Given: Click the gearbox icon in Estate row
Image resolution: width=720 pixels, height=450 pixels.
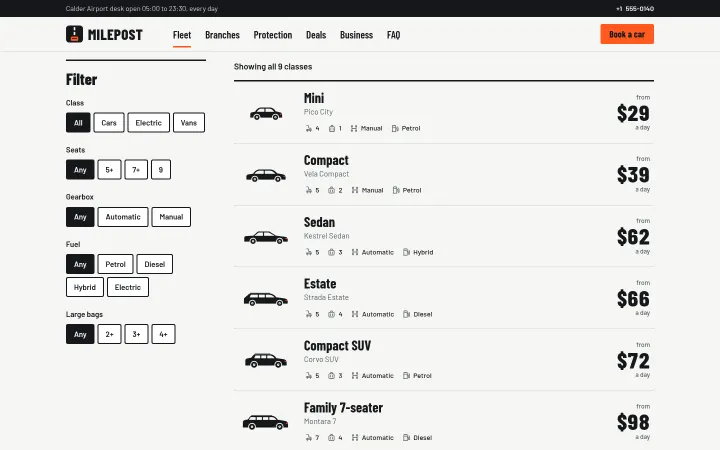Looking at the screenshot, I should (x=355, y=314).
